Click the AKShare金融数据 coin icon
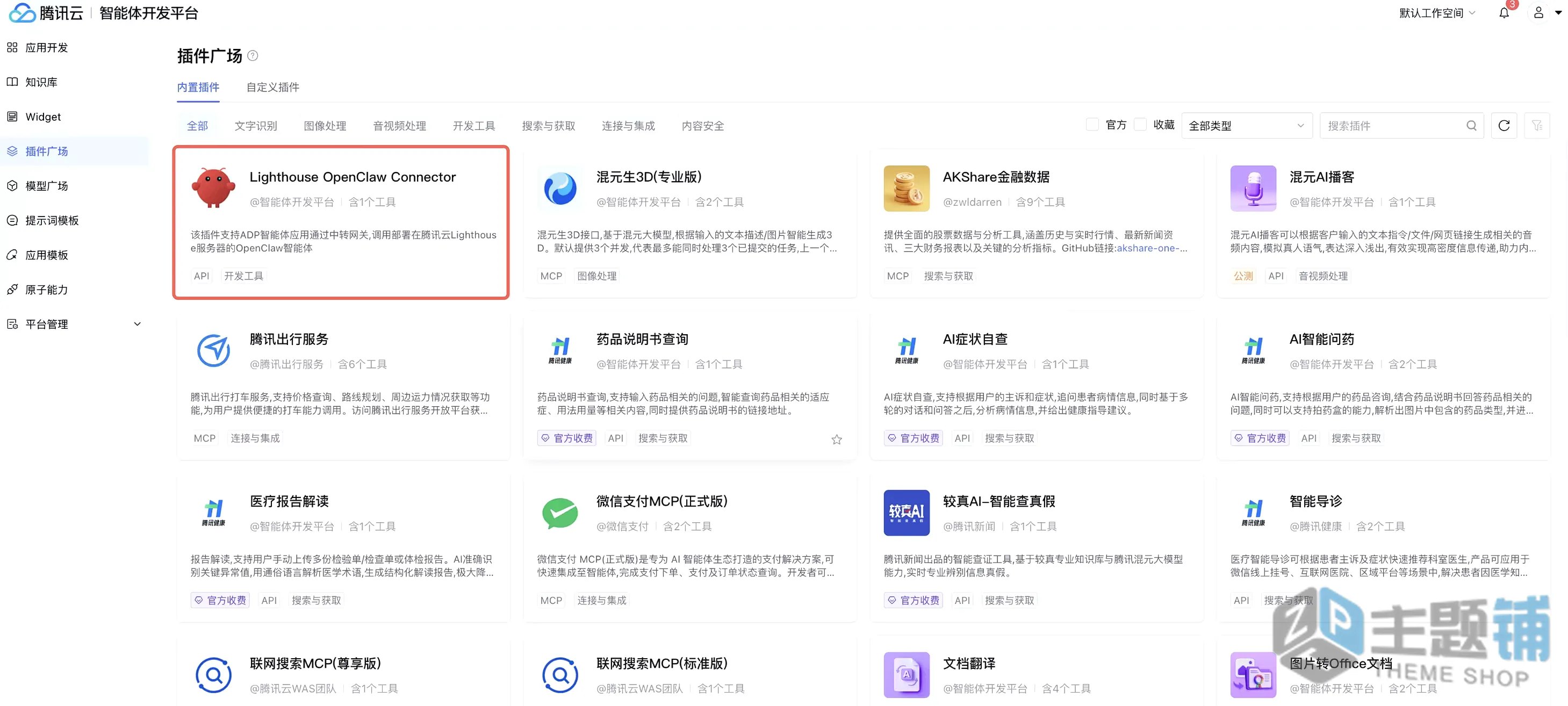This screenshot has height=706, width=1568. (906, 188)
